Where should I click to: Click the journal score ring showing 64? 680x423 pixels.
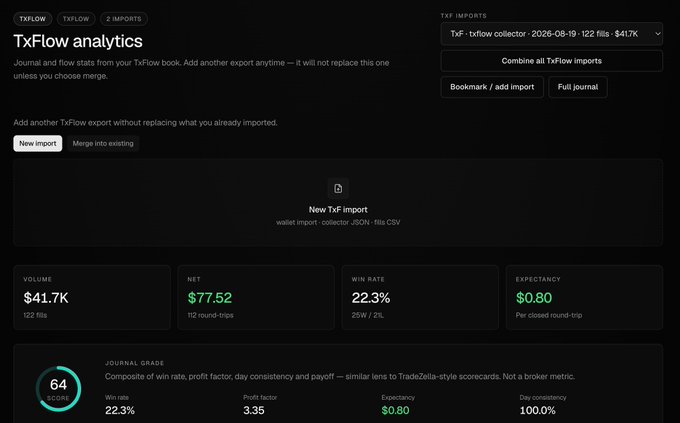click(58, 389)
